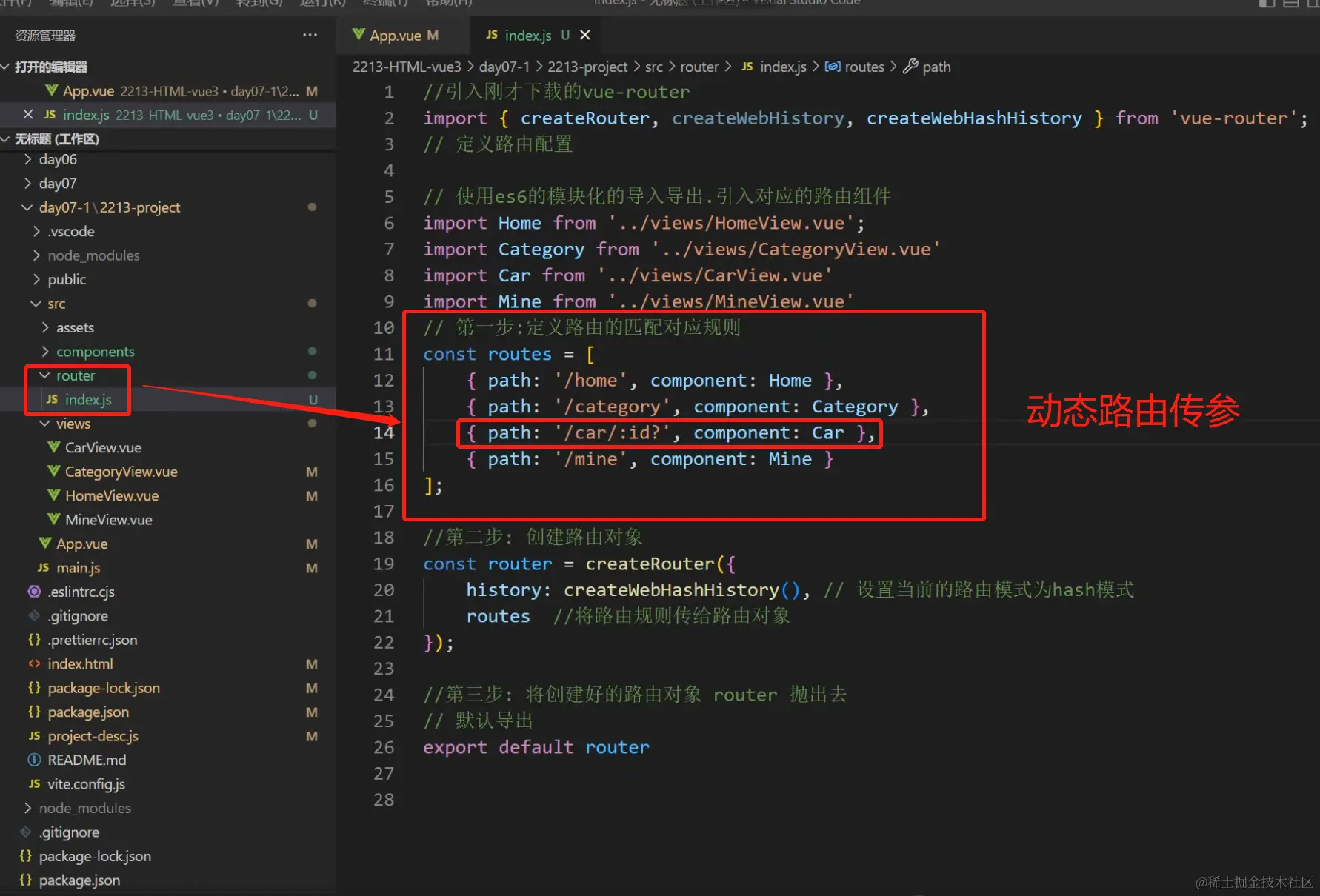Click the HTML icon beside index.html

pos(34,663)
